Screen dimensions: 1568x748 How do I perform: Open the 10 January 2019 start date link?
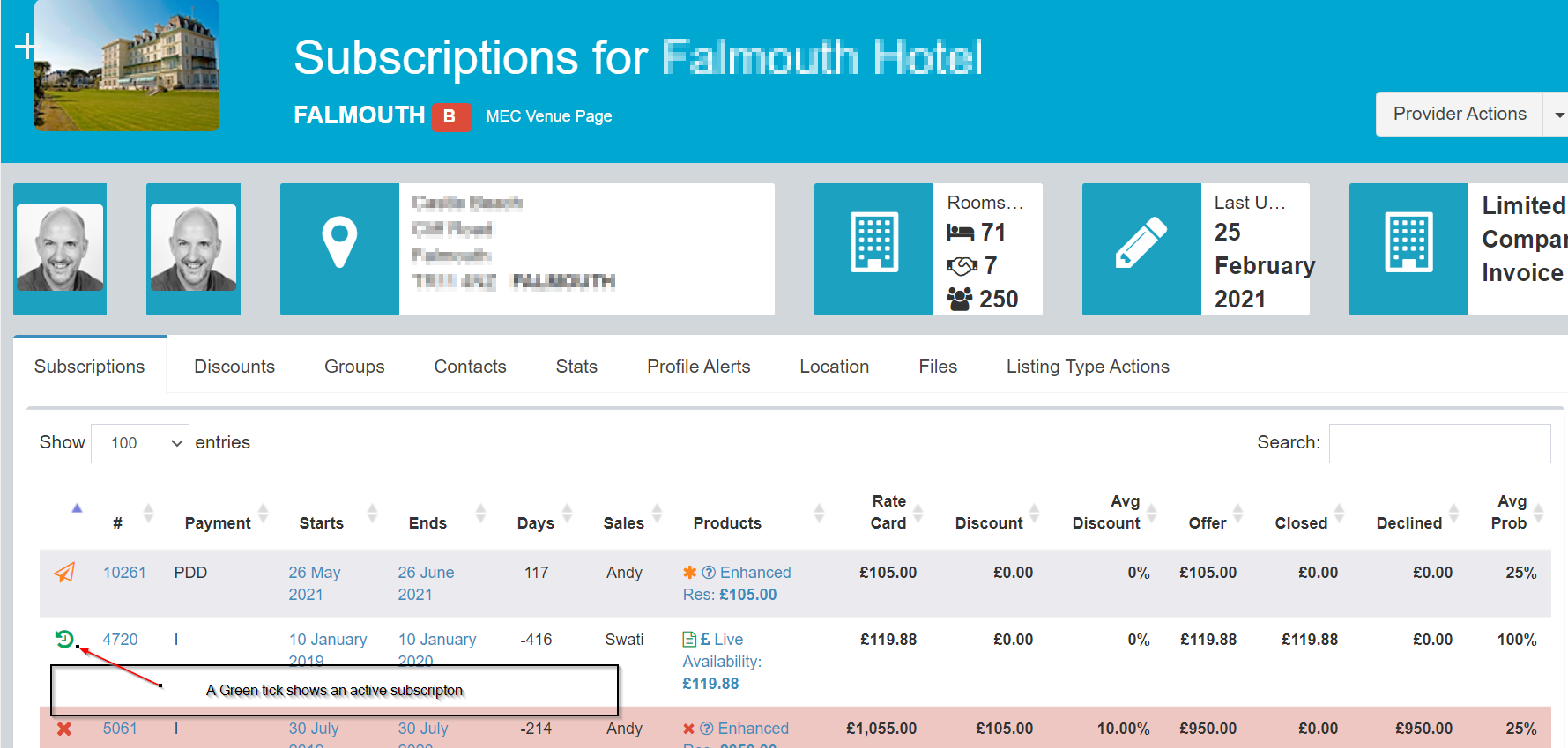pos(328,650)
